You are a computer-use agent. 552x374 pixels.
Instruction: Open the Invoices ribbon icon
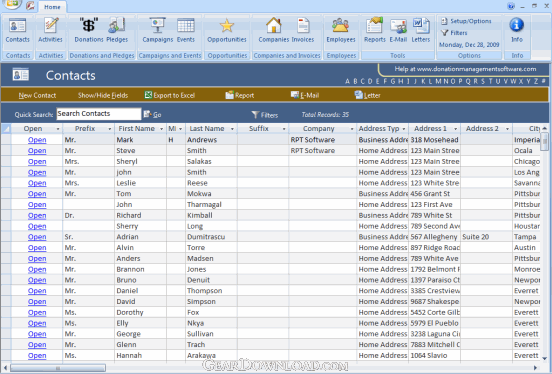303,31
